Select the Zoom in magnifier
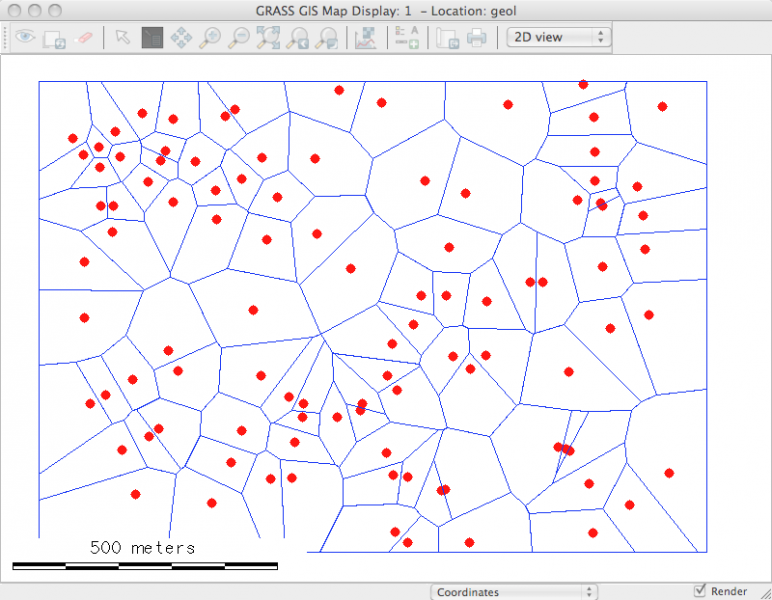Image resolution: width=772 pixels, height=600 pixels. coord(210,38)
